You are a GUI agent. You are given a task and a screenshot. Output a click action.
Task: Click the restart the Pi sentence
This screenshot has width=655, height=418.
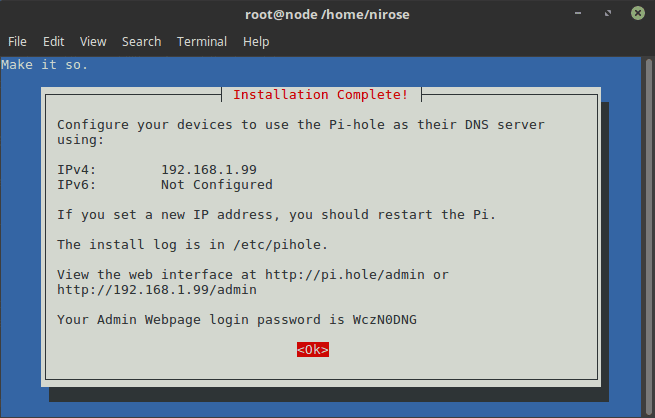click(x=276, y=215)
